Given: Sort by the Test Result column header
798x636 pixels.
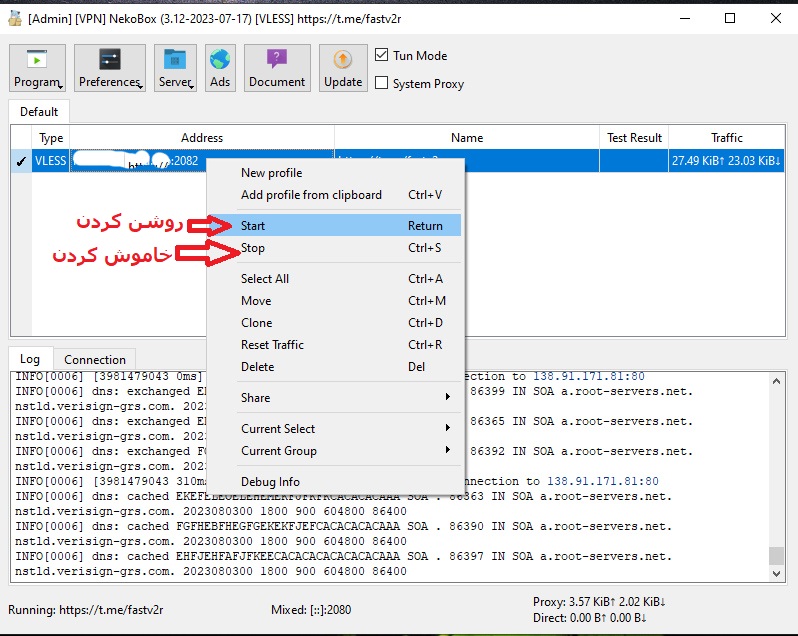Looking at the screenshot, I should click(x=634, y=138).
